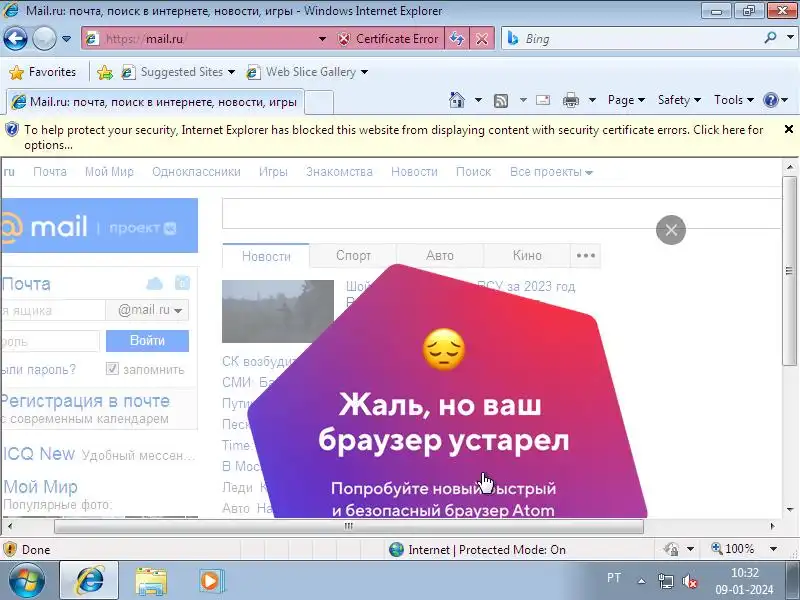This screenshot has height=600, width=800.
Task: Close the yellow security information bar
Action: click(x=789, y=129)
